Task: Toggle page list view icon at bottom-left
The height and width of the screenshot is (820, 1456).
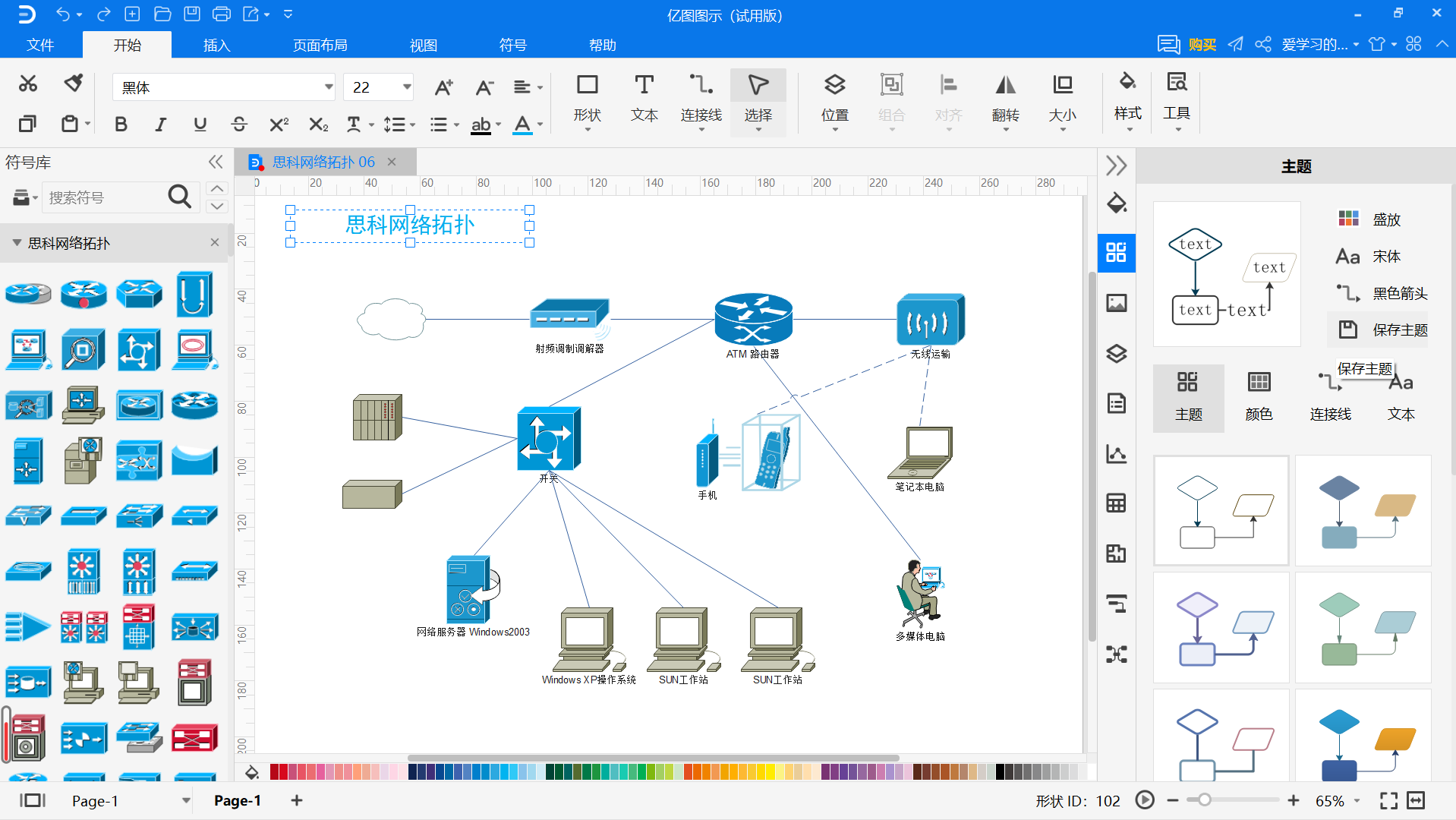Action: [x=33, y=800]
